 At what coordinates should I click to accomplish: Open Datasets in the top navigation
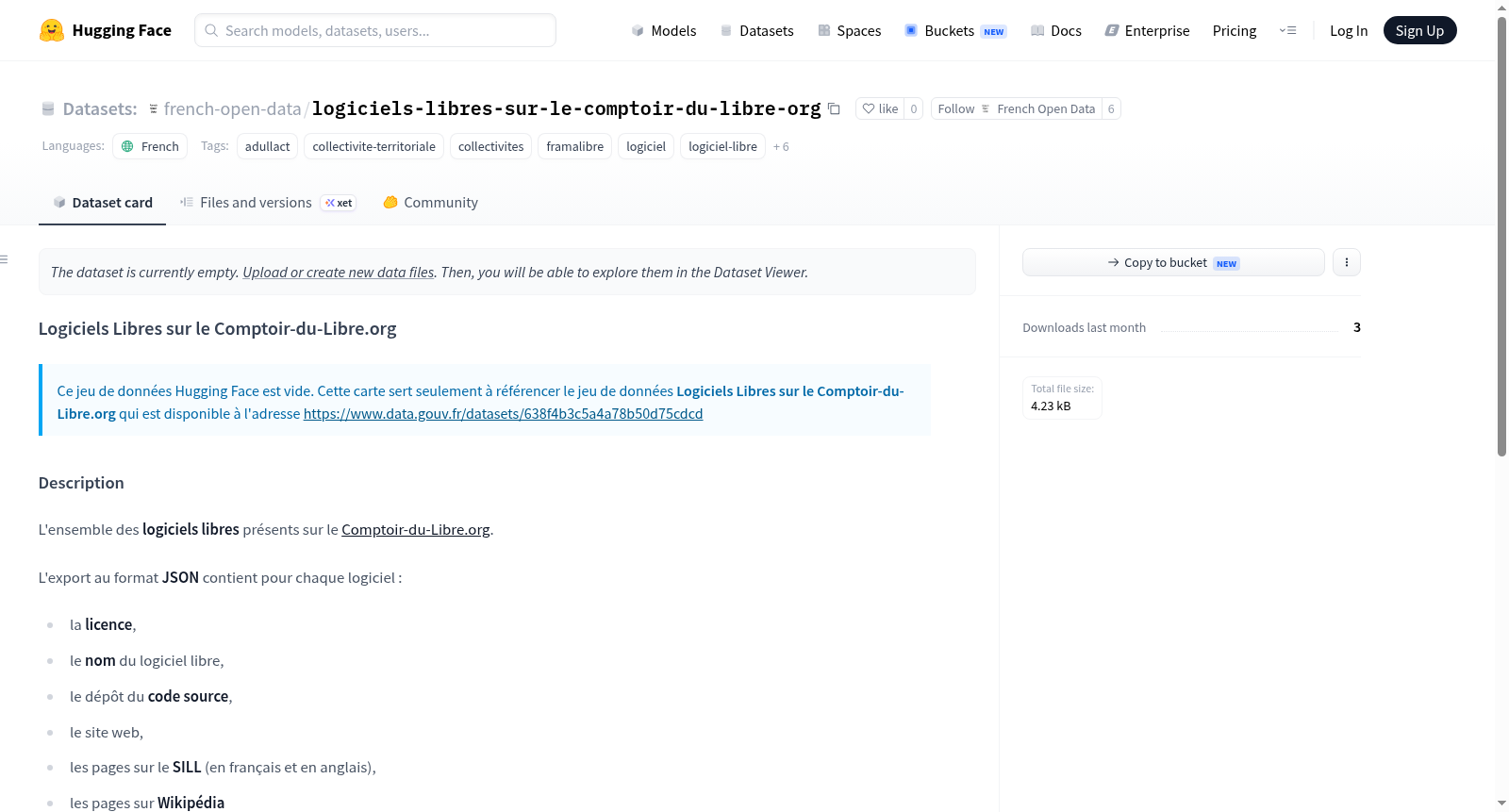pyautogui.click(x=757, y=31)
